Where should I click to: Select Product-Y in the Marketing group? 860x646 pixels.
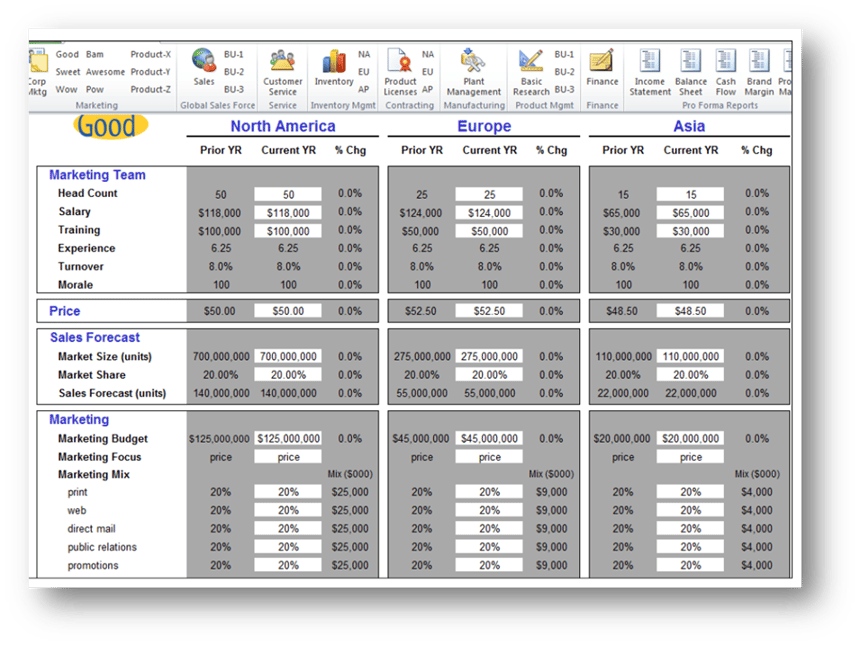click(x=150, y=71)
